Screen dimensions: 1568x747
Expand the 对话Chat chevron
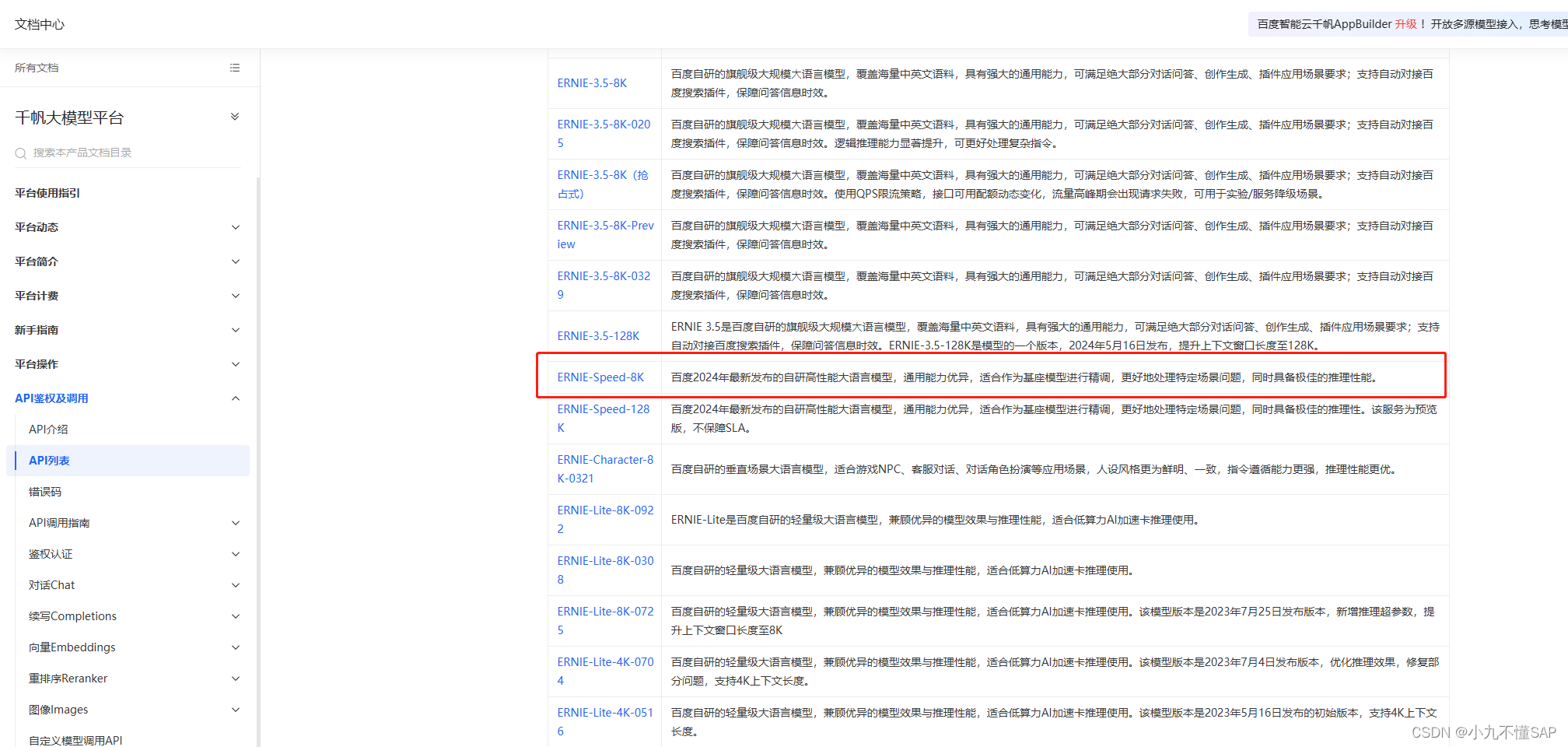point(236,585)
